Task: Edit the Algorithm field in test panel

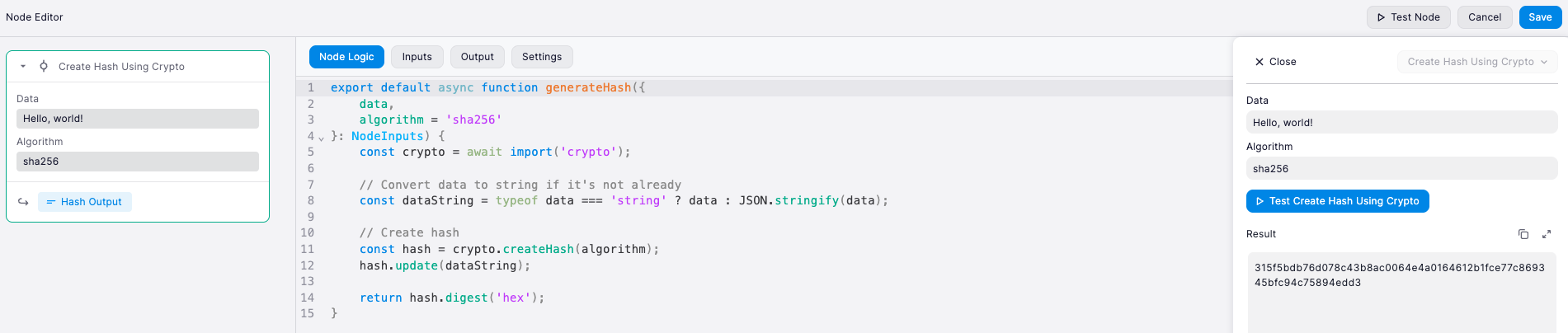Action: click(x=1401, y=169)
